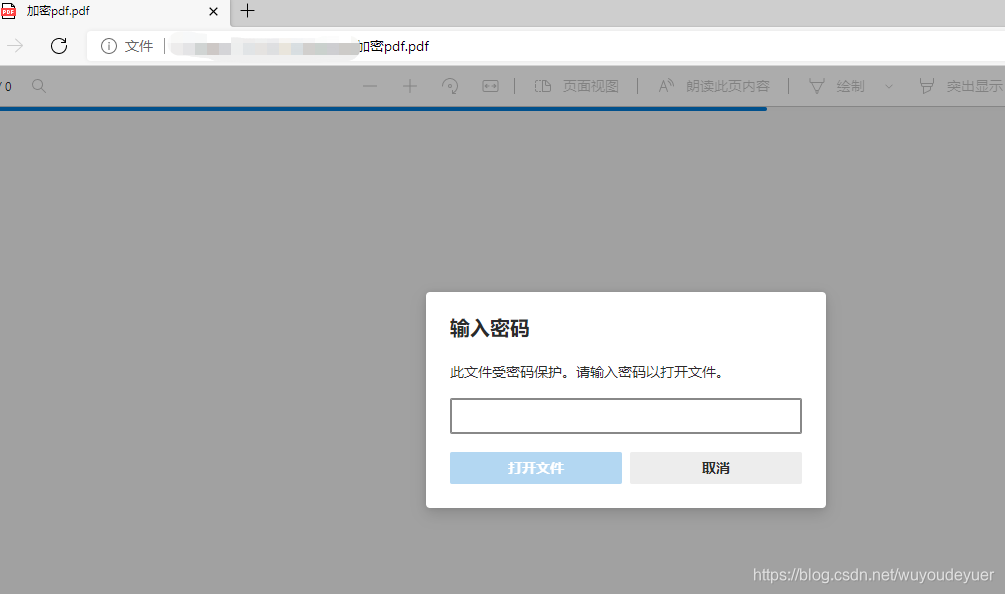
Task: Click the 打开文件 button
Action: coord(536,468)
